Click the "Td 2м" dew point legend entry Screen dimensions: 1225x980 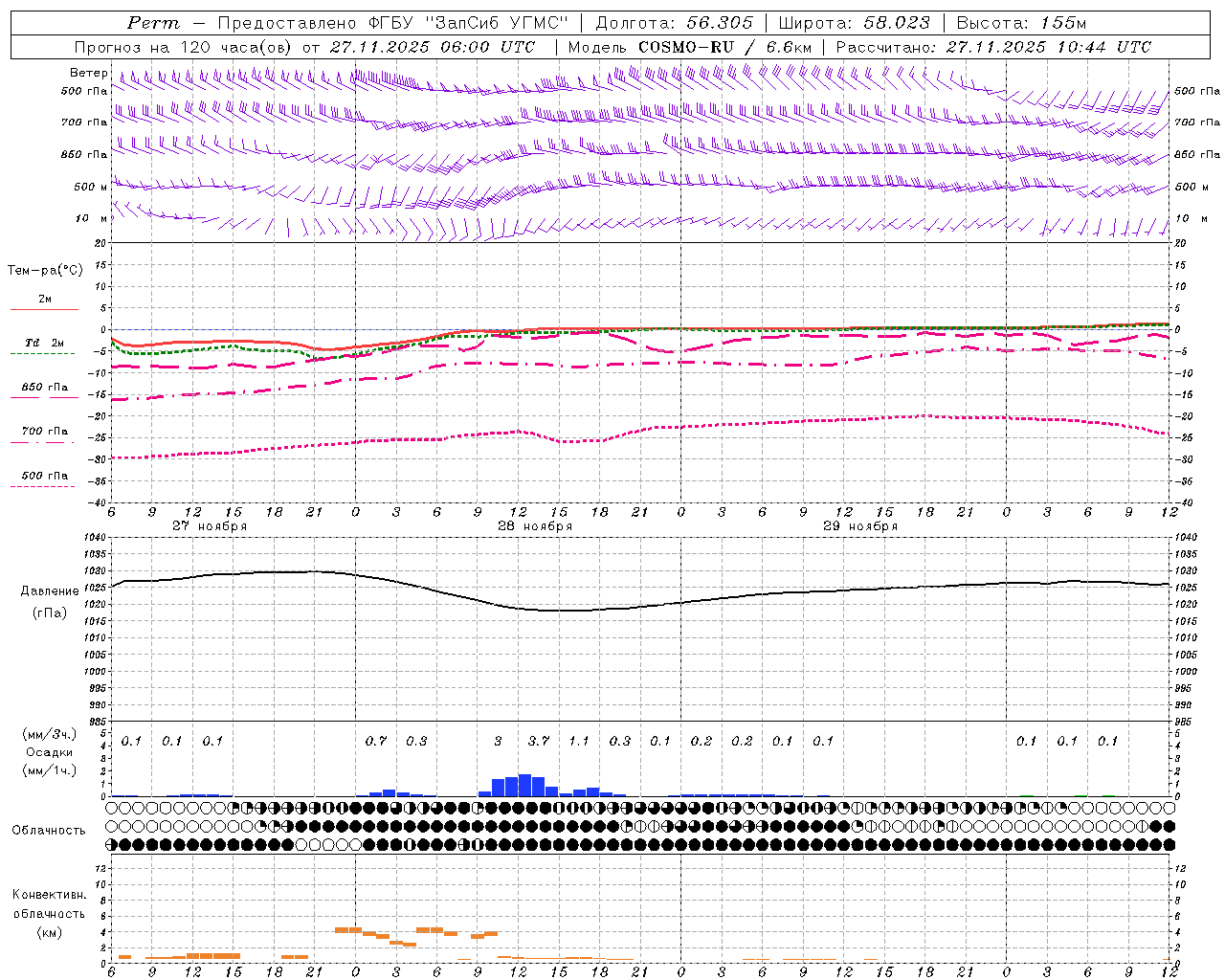(x=44, y=343)
